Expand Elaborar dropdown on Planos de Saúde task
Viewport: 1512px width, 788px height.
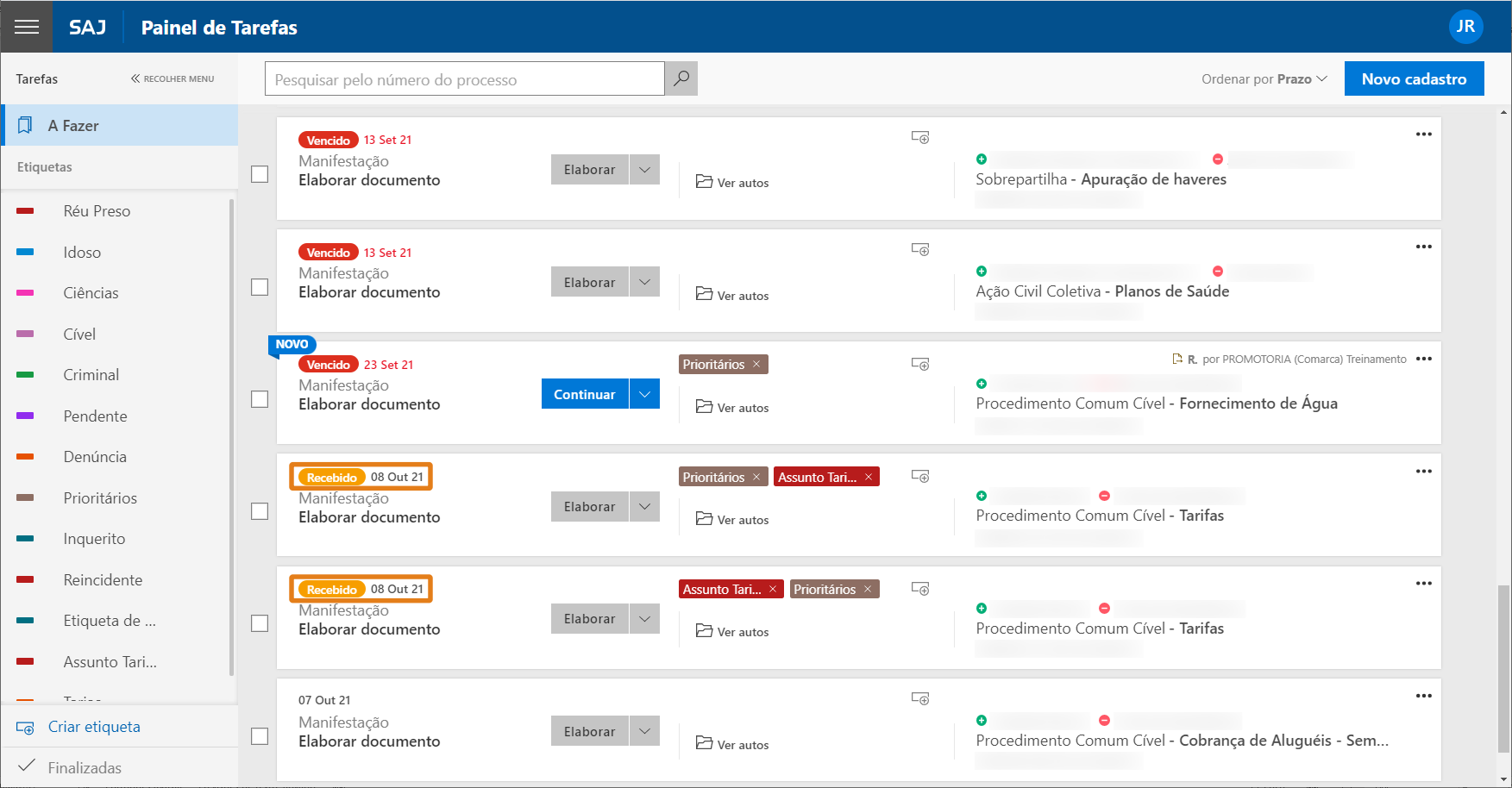click(x=644, y=282)
